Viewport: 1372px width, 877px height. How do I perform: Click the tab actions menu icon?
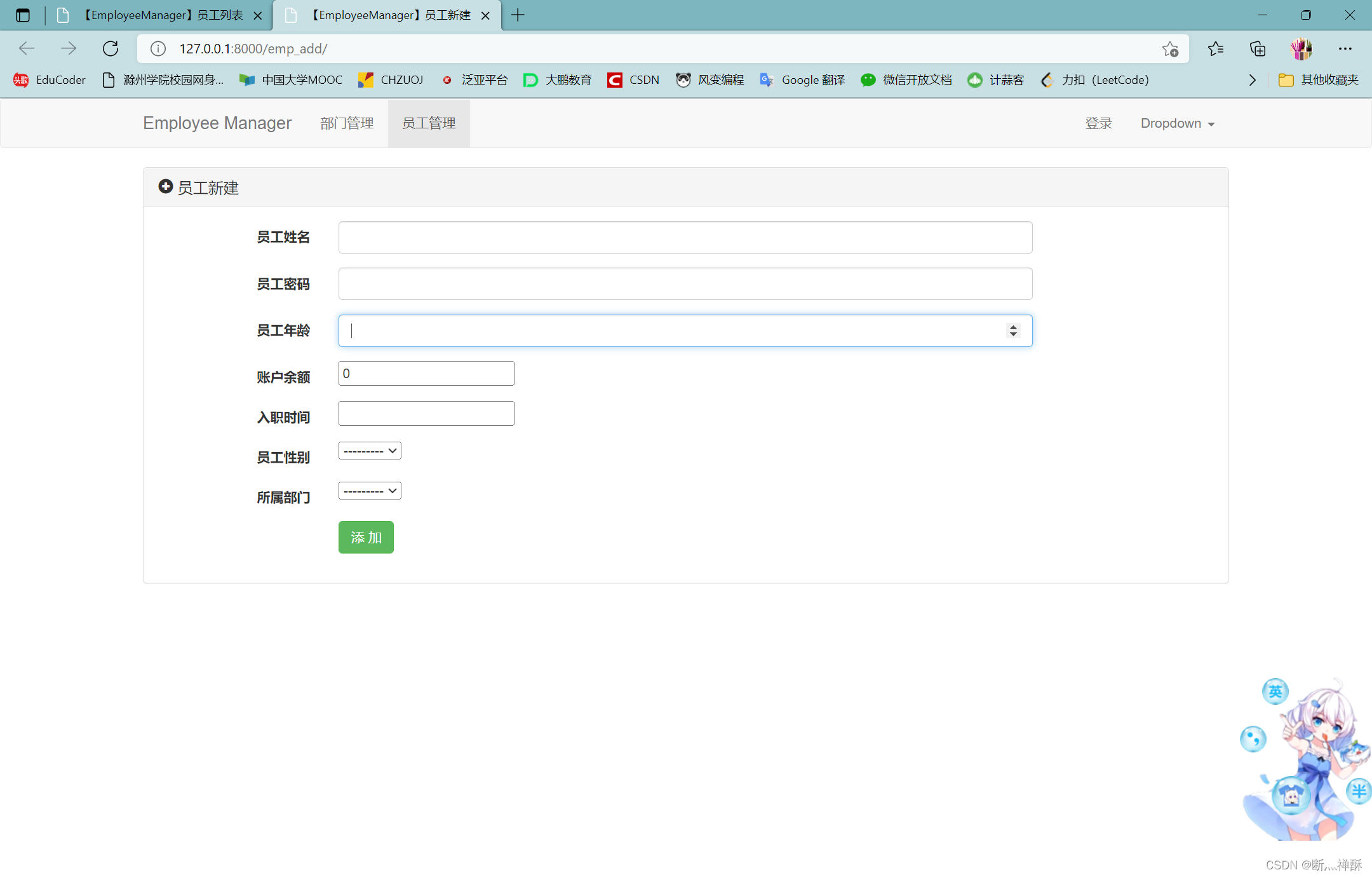click(23, 15)
